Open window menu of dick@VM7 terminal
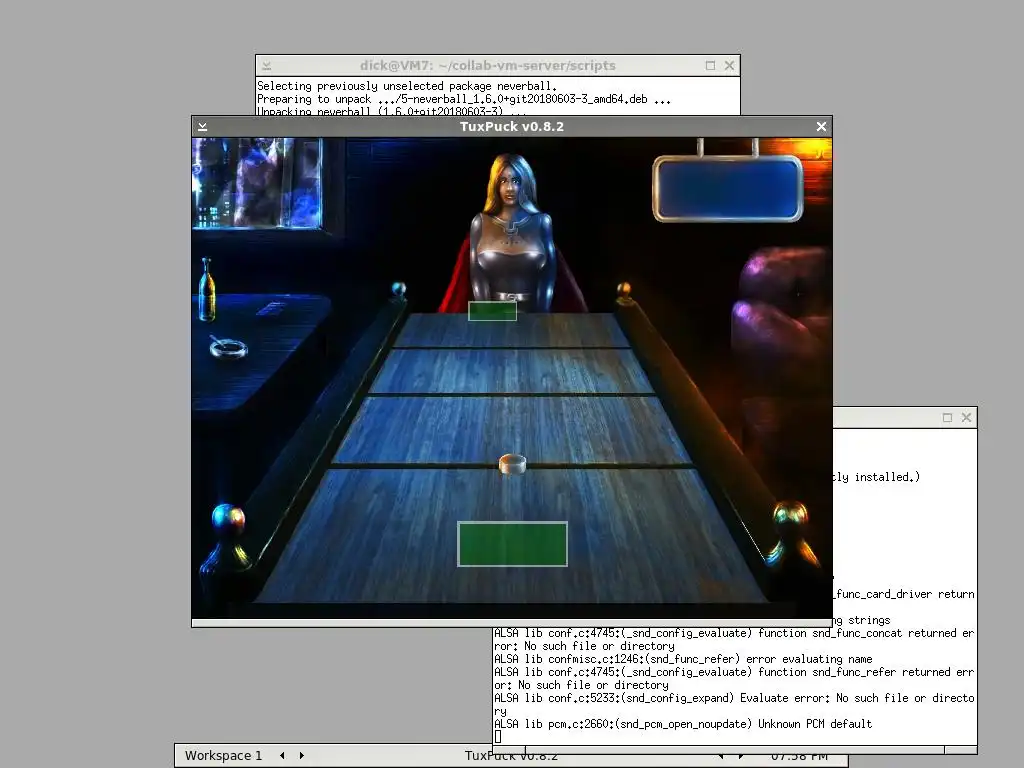 [266, 66]
